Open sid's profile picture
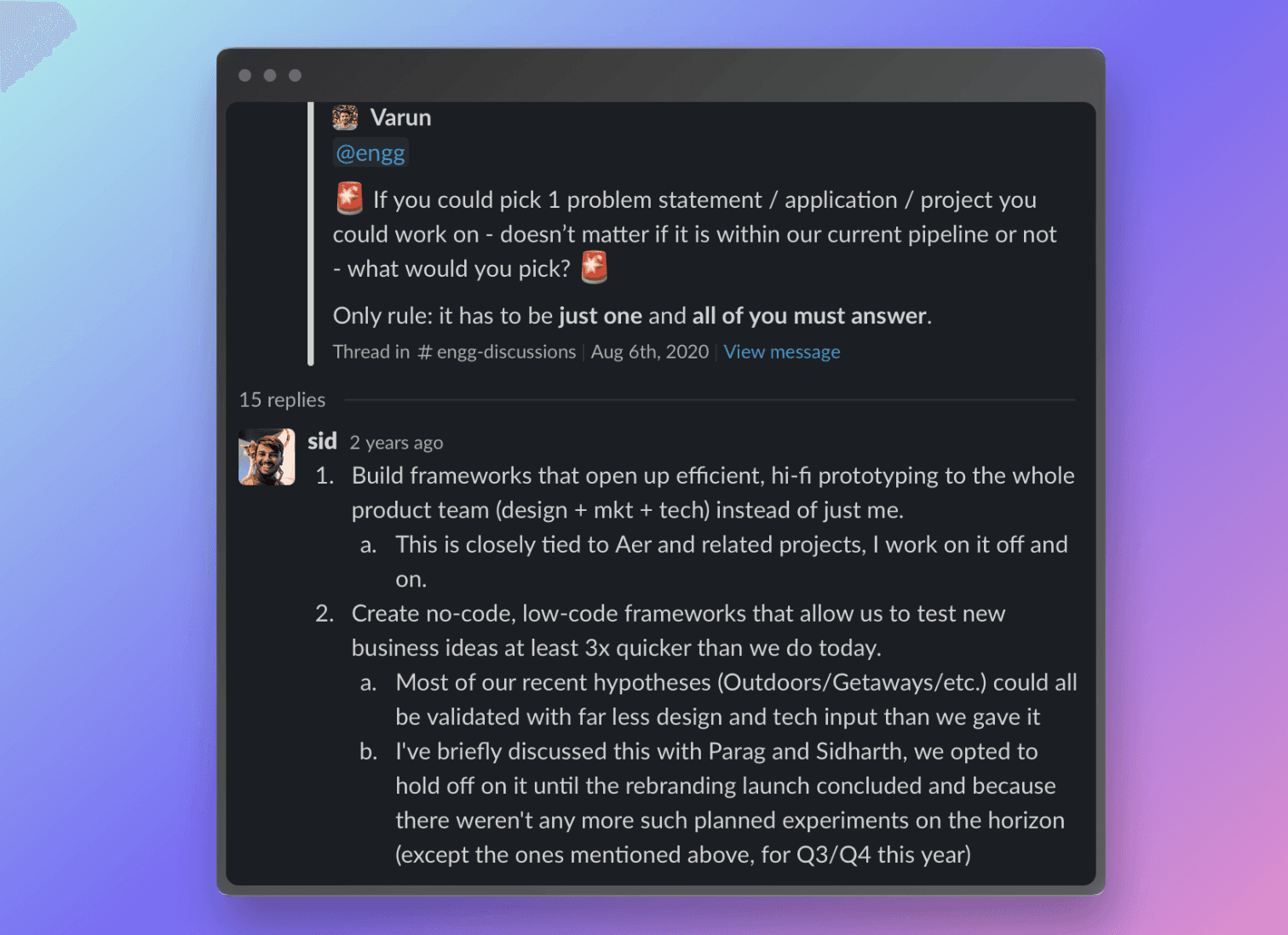Viewport: 1288px width, 935px height. pyautogui.click(x=267, y=457)
